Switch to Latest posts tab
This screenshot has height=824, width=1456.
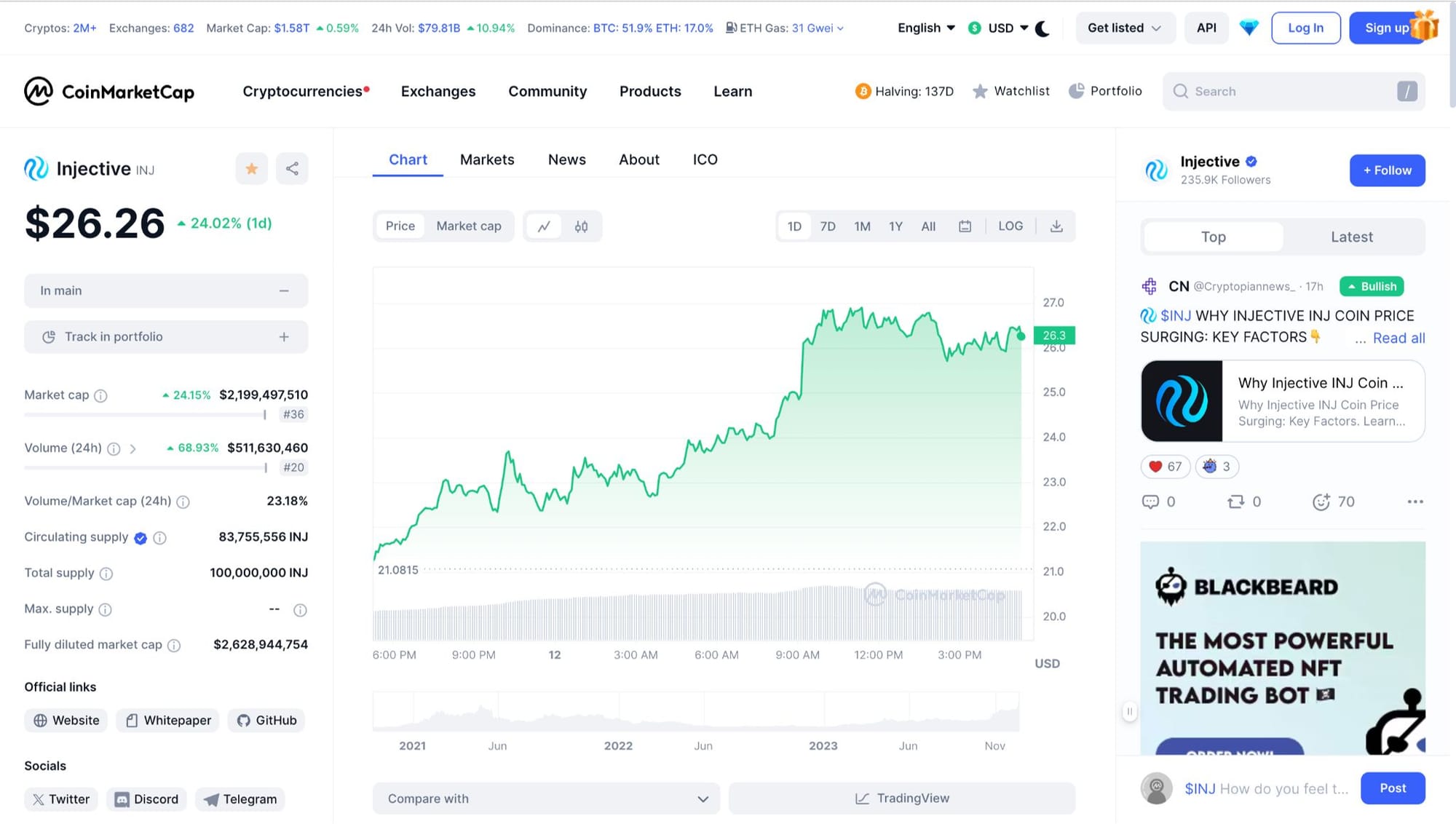1351,237
